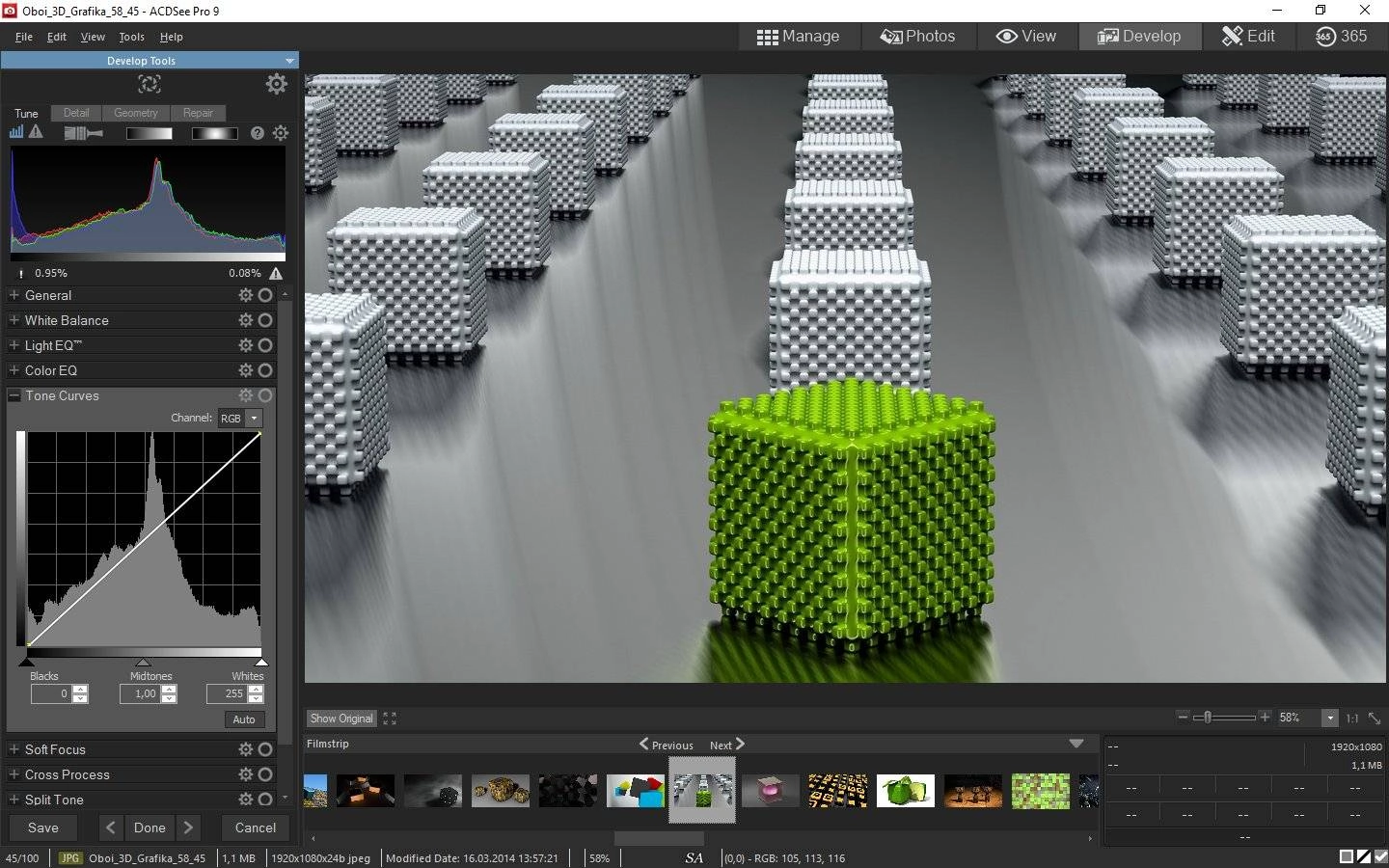Click the Blacks value input field
Image resolution: width=1389 pixels, height=868 pixels.
click(51, 693)
